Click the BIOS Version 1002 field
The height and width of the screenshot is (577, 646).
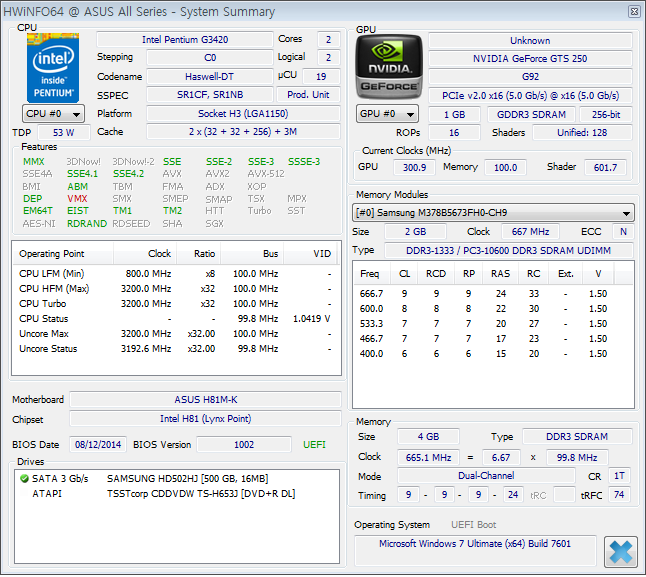click(244, 444)
